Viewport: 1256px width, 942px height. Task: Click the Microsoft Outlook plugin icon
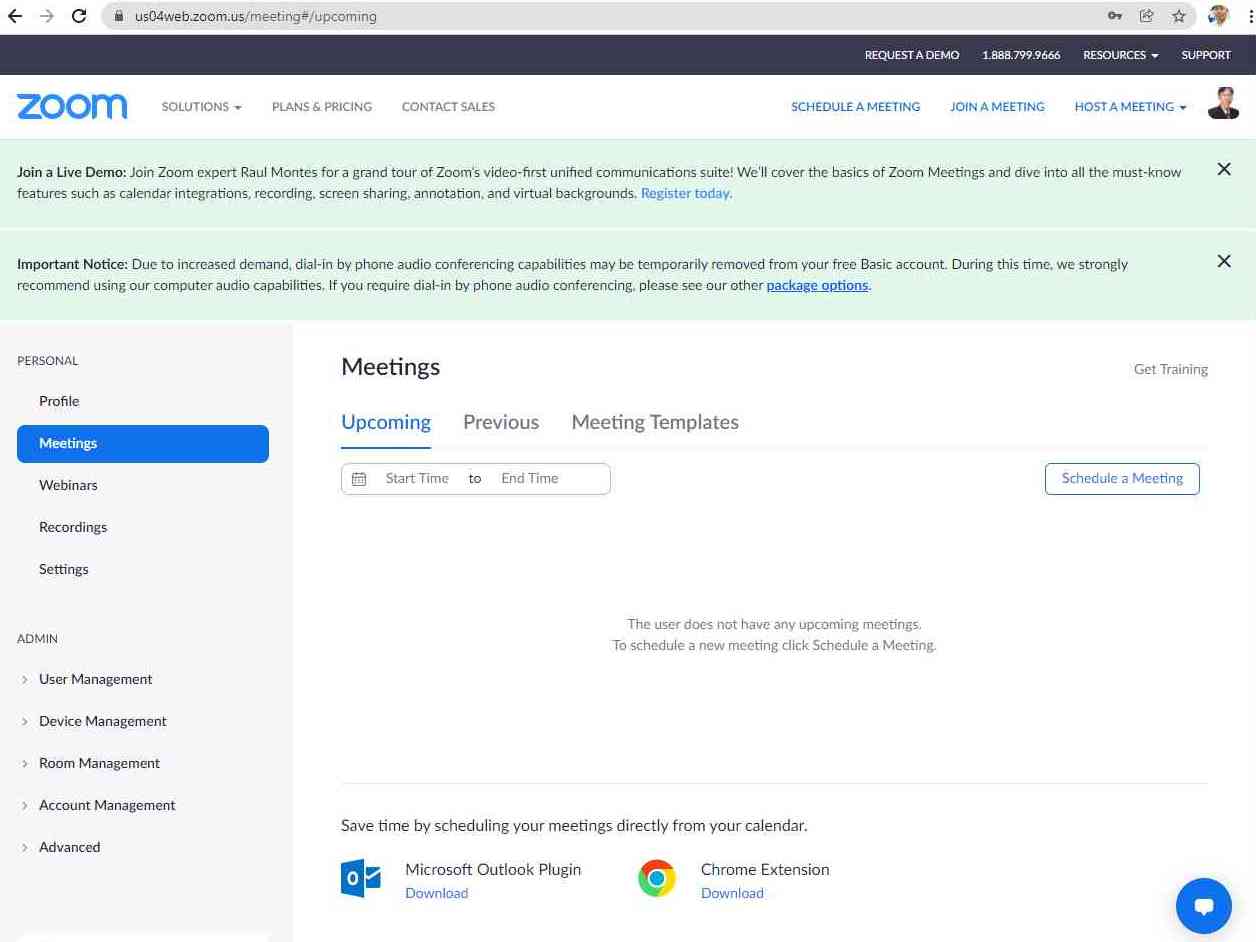point(361,879)
